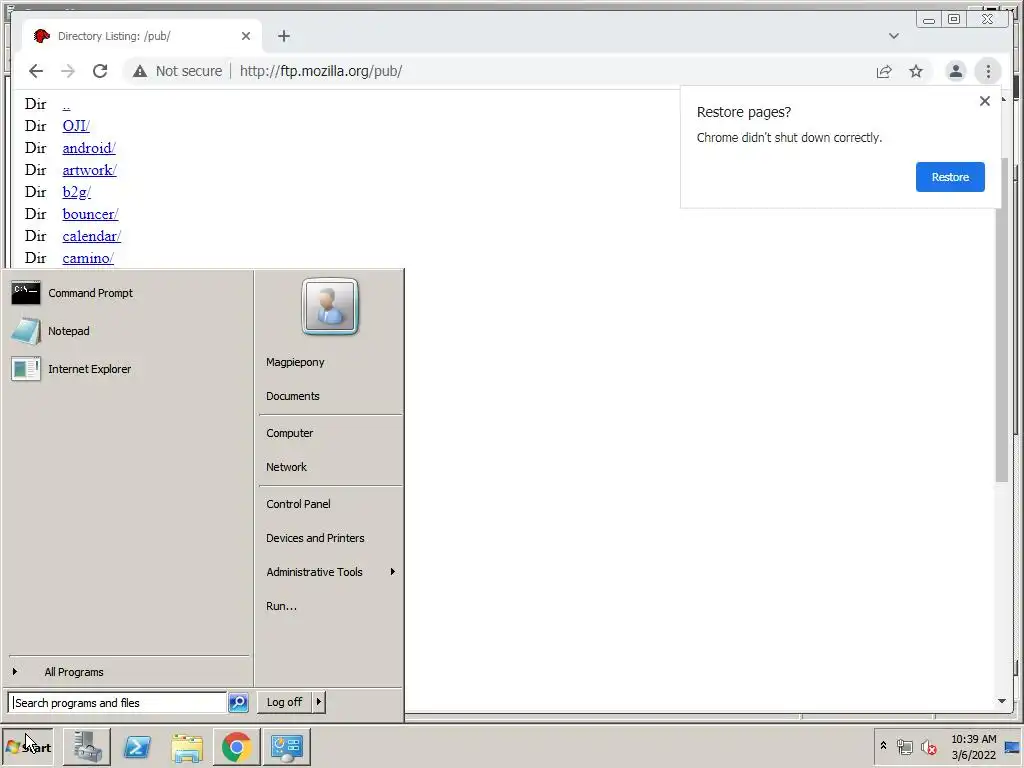Open Chrome three-dot menu
Viewport: 1024px width, 768px height.
click(988, 71)
